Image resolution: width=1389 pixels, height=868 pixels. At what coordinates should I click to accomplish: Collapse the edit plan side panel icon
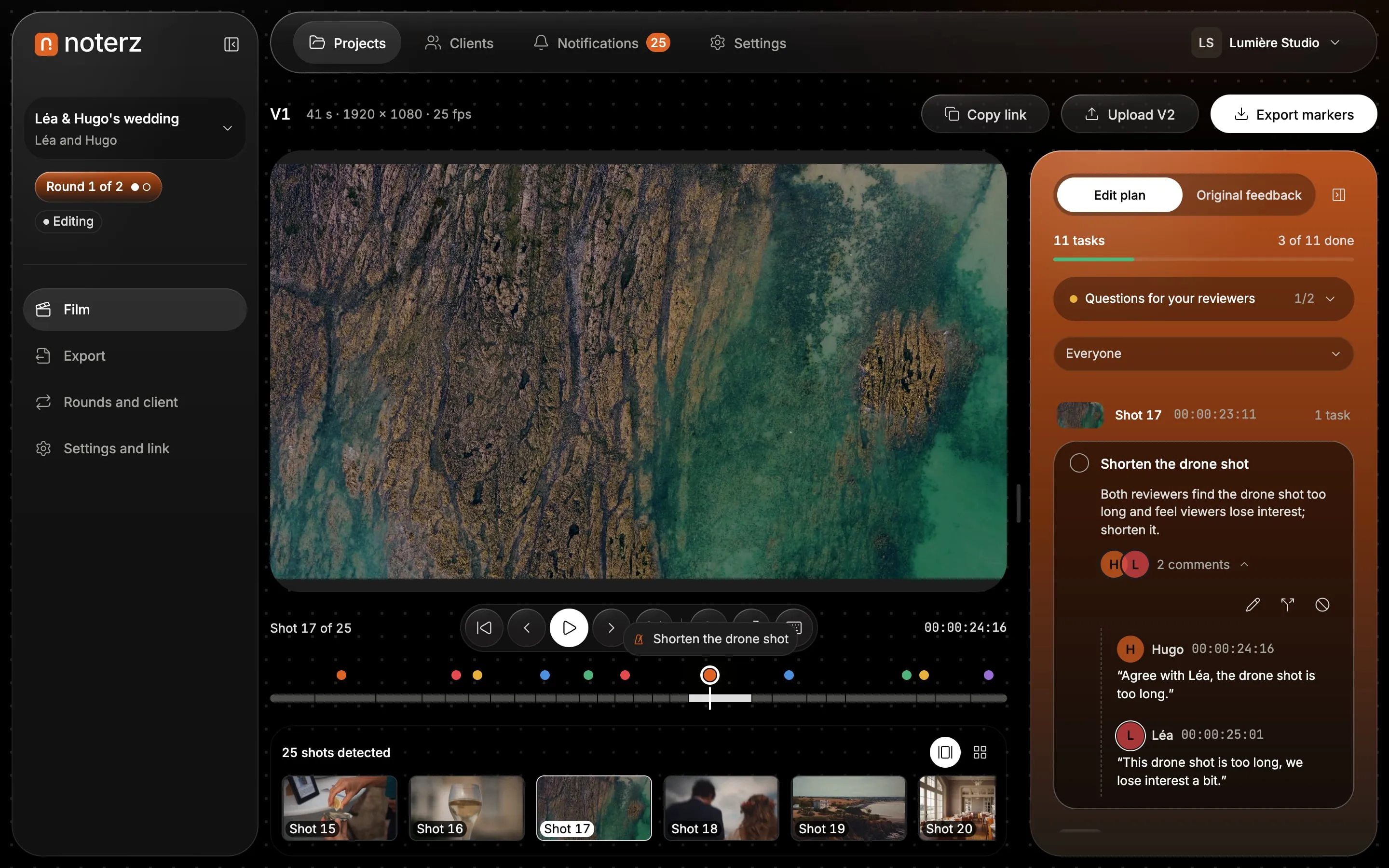tap(1338, 195)
